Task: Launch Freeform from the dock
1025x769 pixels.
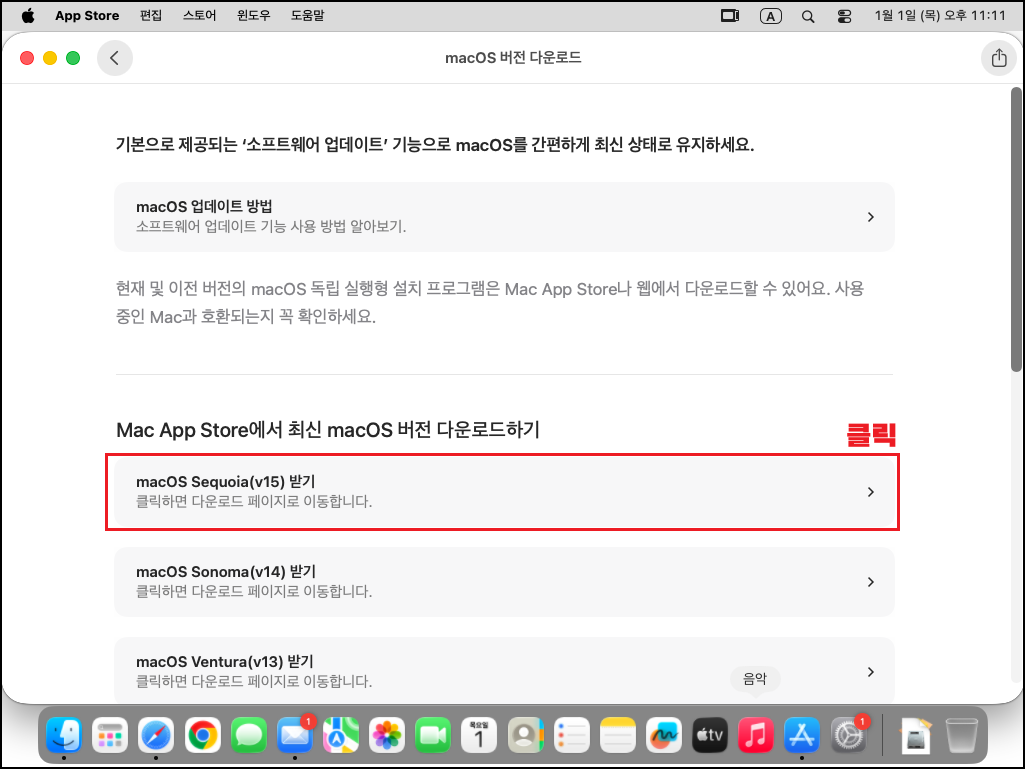Action: 664,735
